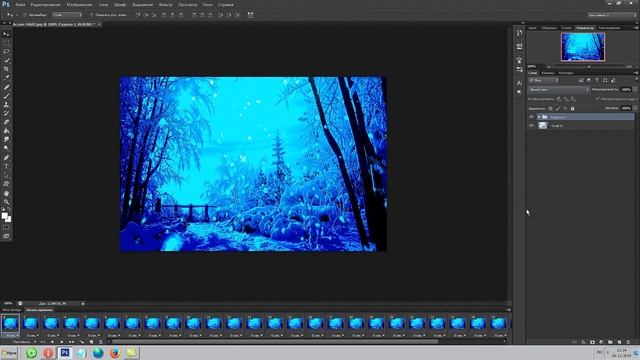The height and width of the screenshot is (360, 640).
Task: Open the Auto-Select target dropdown
Action: click(67, 15)
